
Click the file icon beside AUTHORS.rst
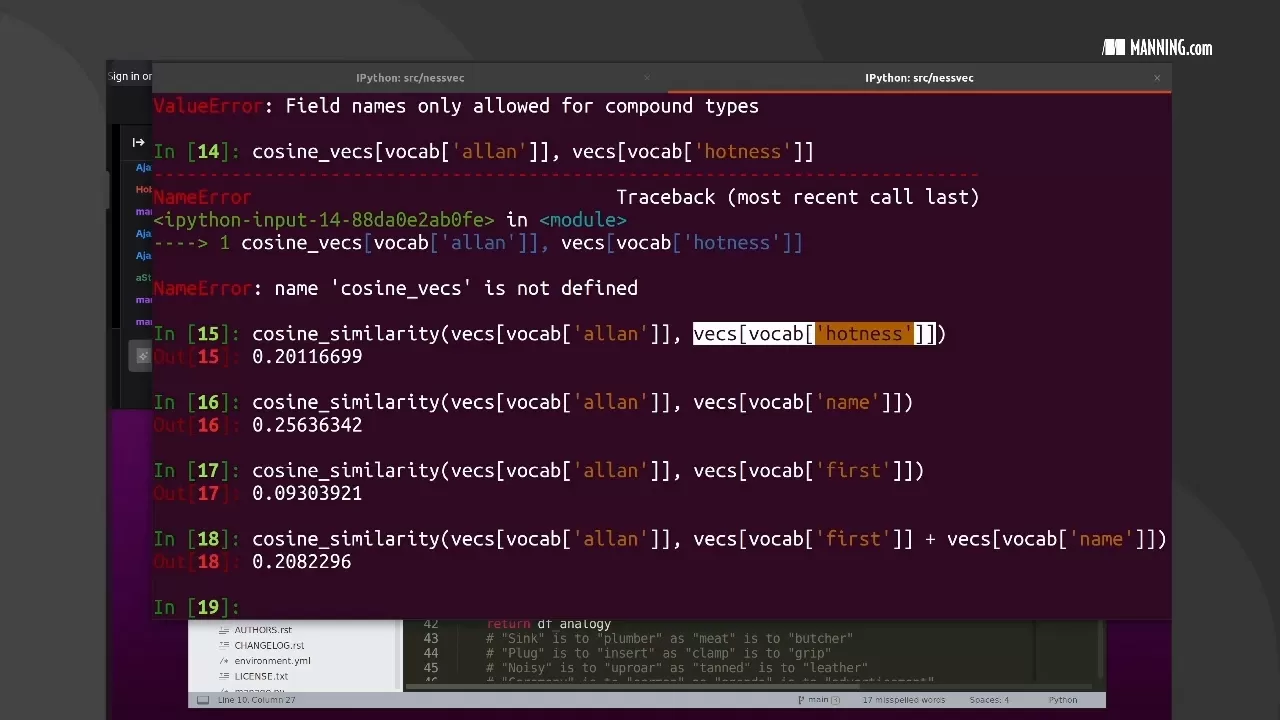click(x=225, y=629)
